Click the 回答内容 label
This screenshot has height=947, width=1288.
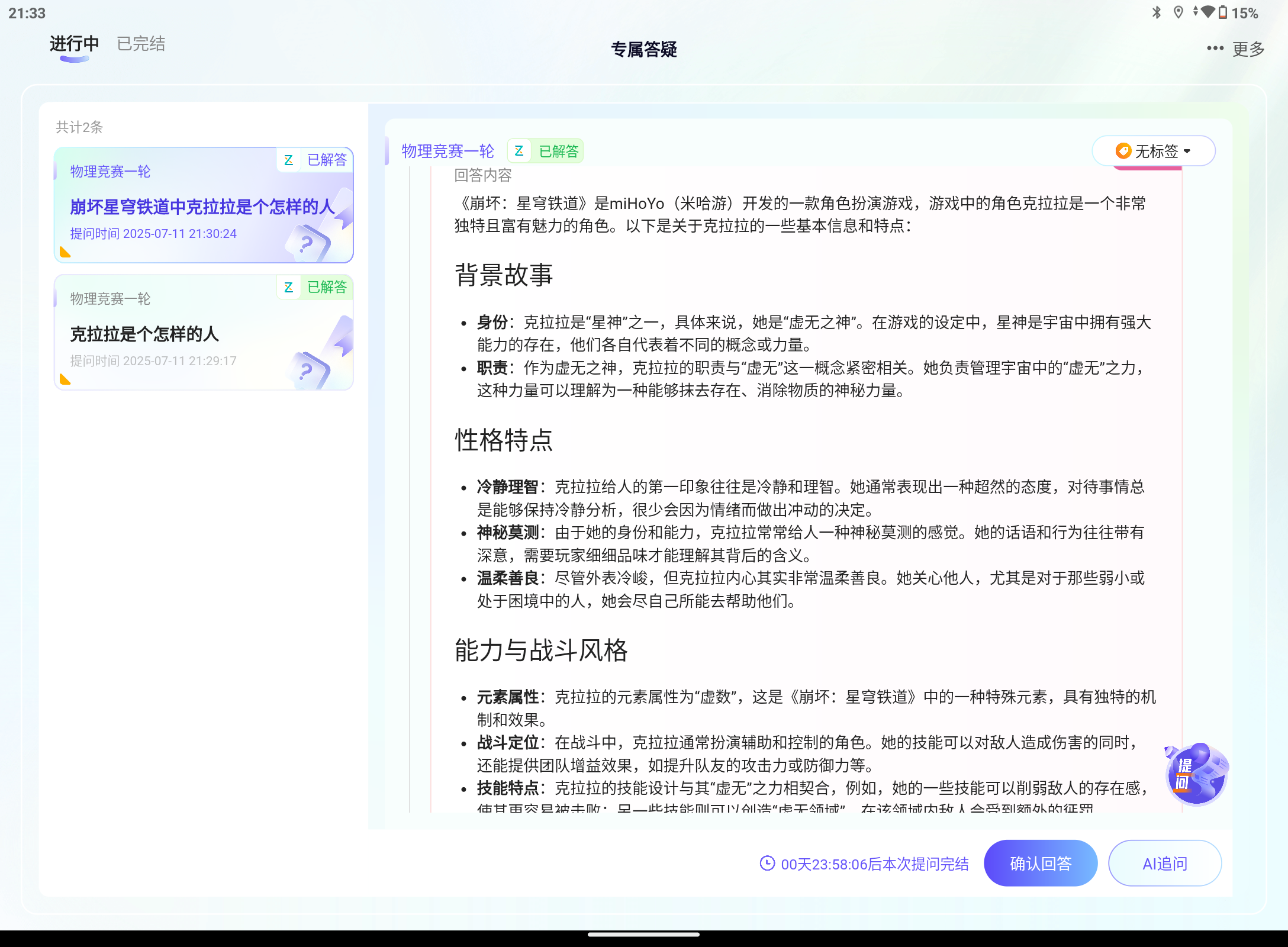click(x=482, y=175)
